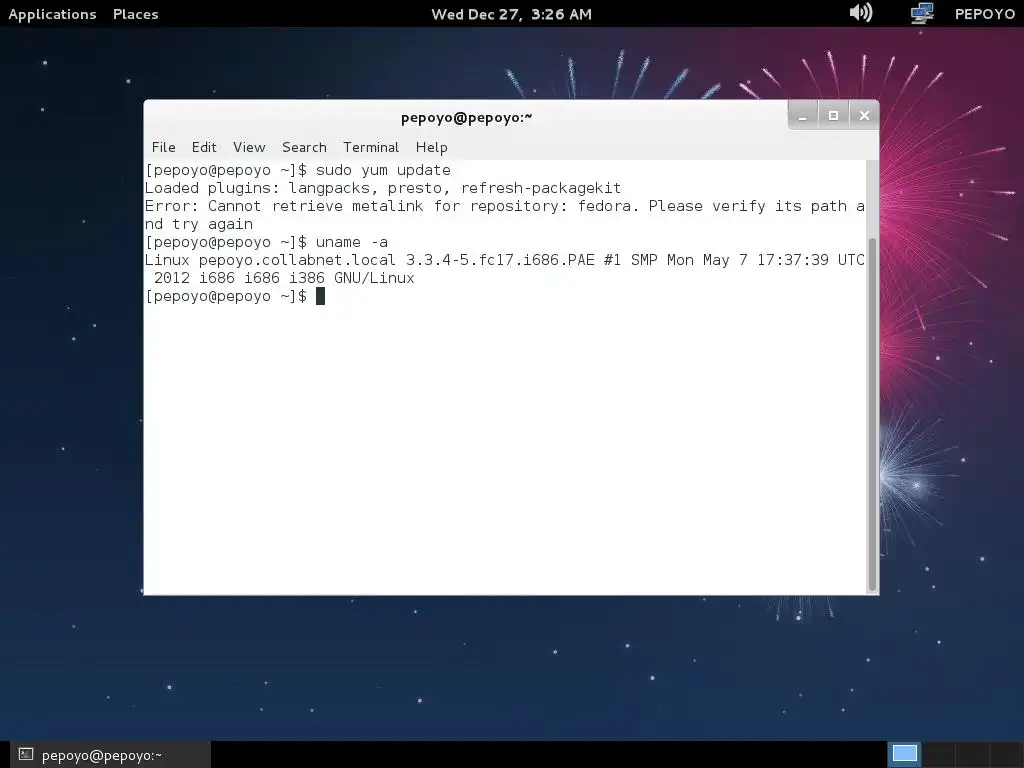Open the Terminal menu in menubar

(x=371, y=147)
